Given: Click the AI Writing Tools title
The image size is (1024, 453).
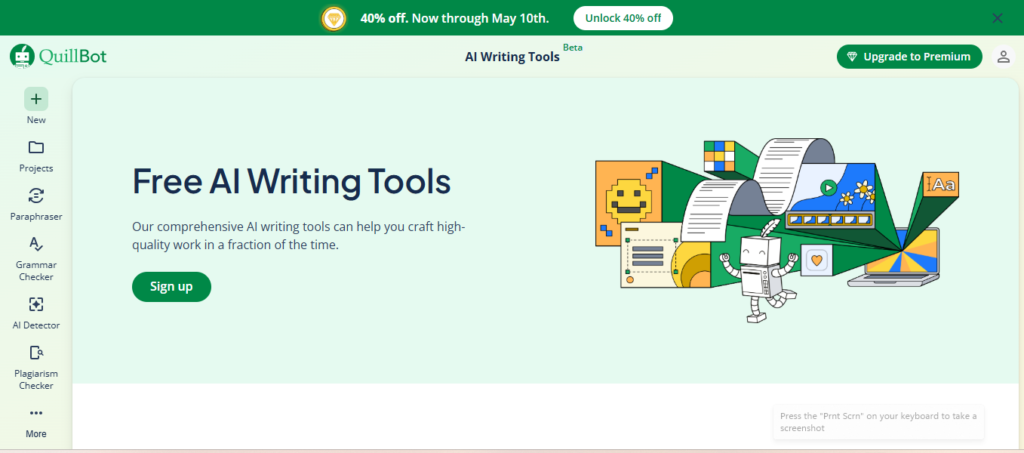Looking at the screenshot, I should 512,57.
